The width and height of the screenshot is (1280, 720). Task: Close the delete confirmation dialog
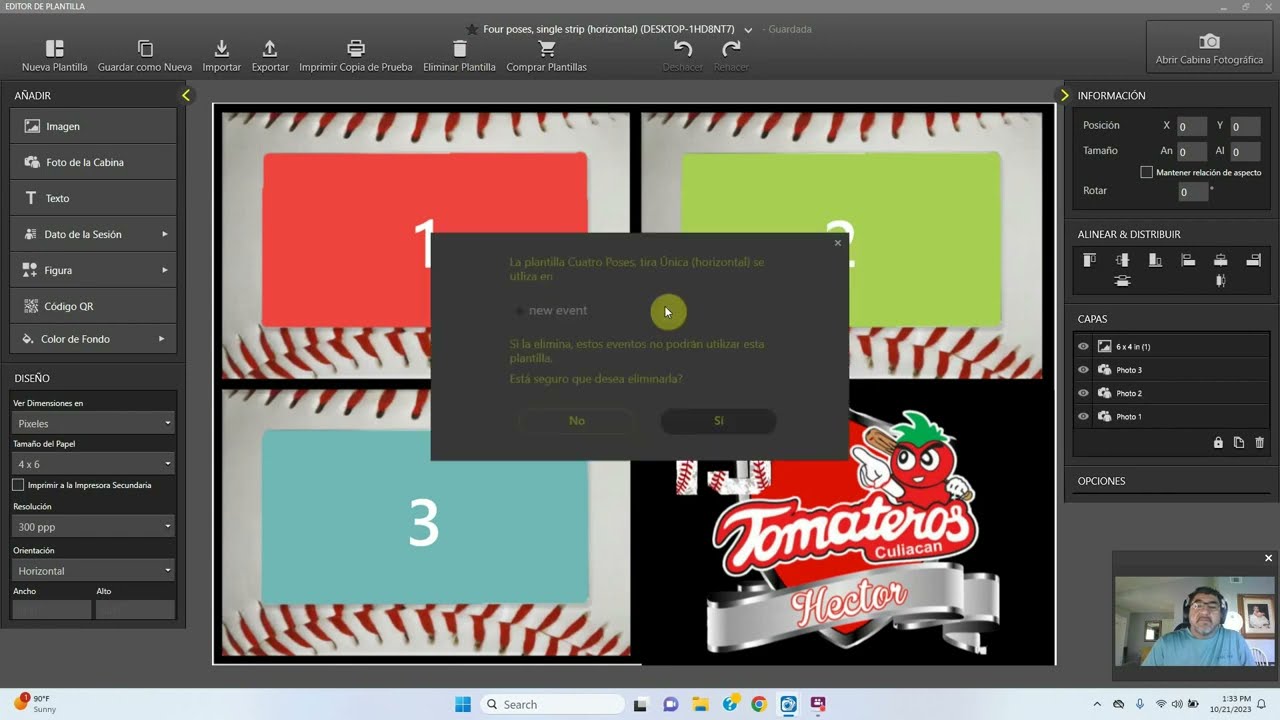click(x=838, y=243)
